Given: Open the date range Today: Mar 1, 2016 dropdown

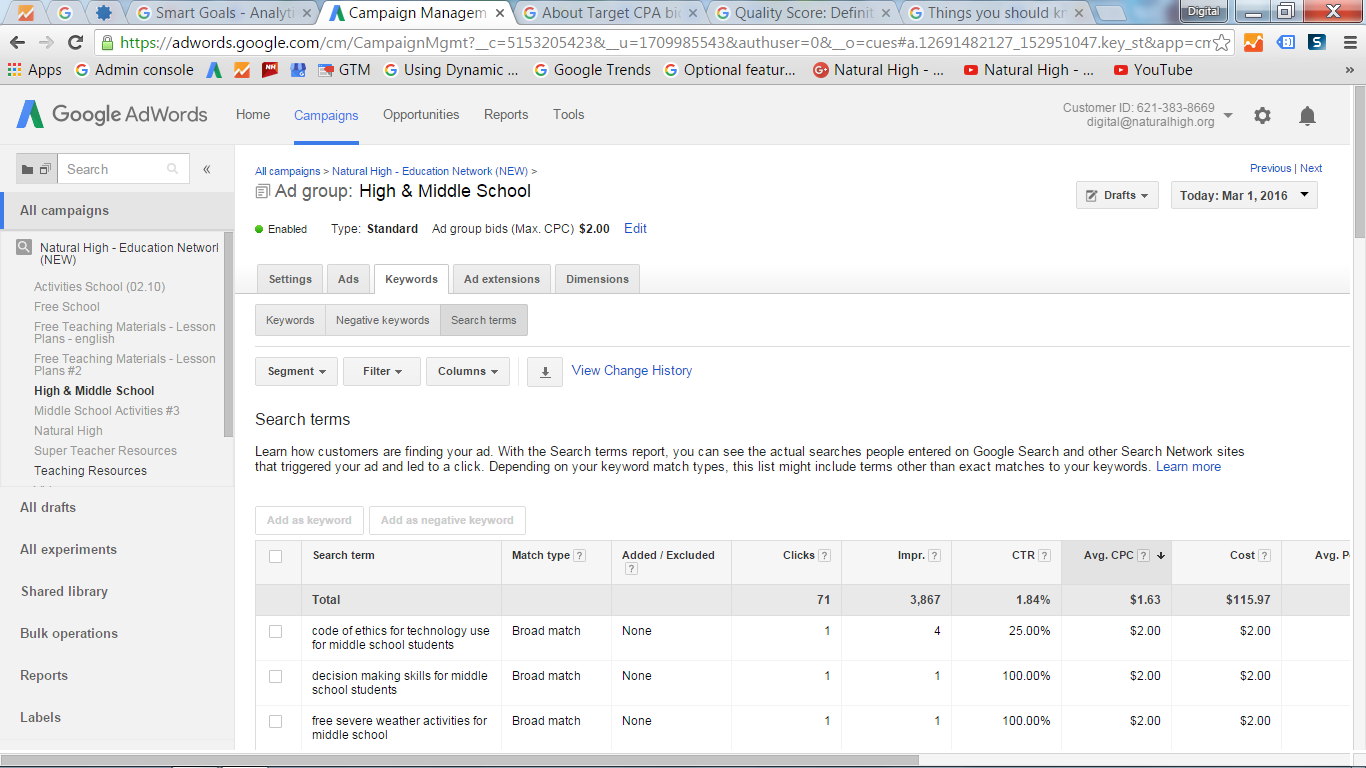Looking at the screenshot, I should (x=1244, y=195).
